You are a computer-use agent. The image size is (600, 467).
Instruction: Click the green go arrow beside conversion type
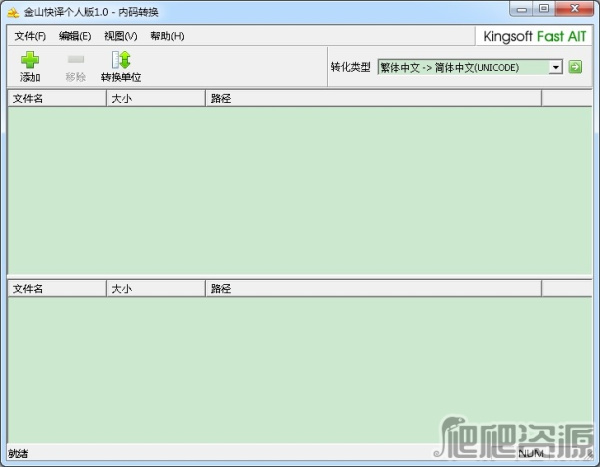(575, 67)
